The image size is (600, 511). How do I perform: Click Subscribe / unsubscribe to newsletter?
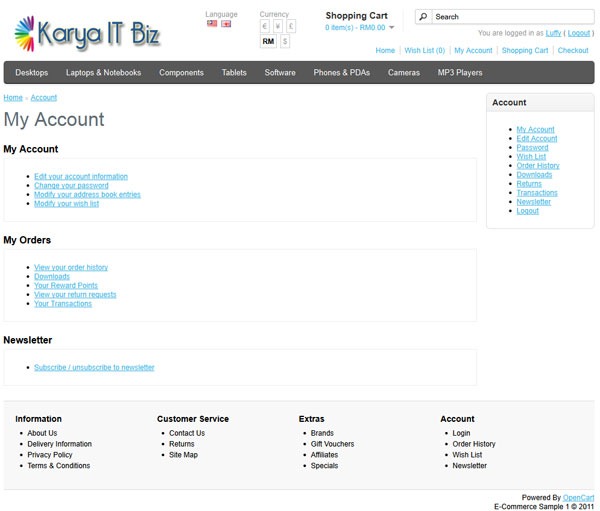[x=94, y=367]
